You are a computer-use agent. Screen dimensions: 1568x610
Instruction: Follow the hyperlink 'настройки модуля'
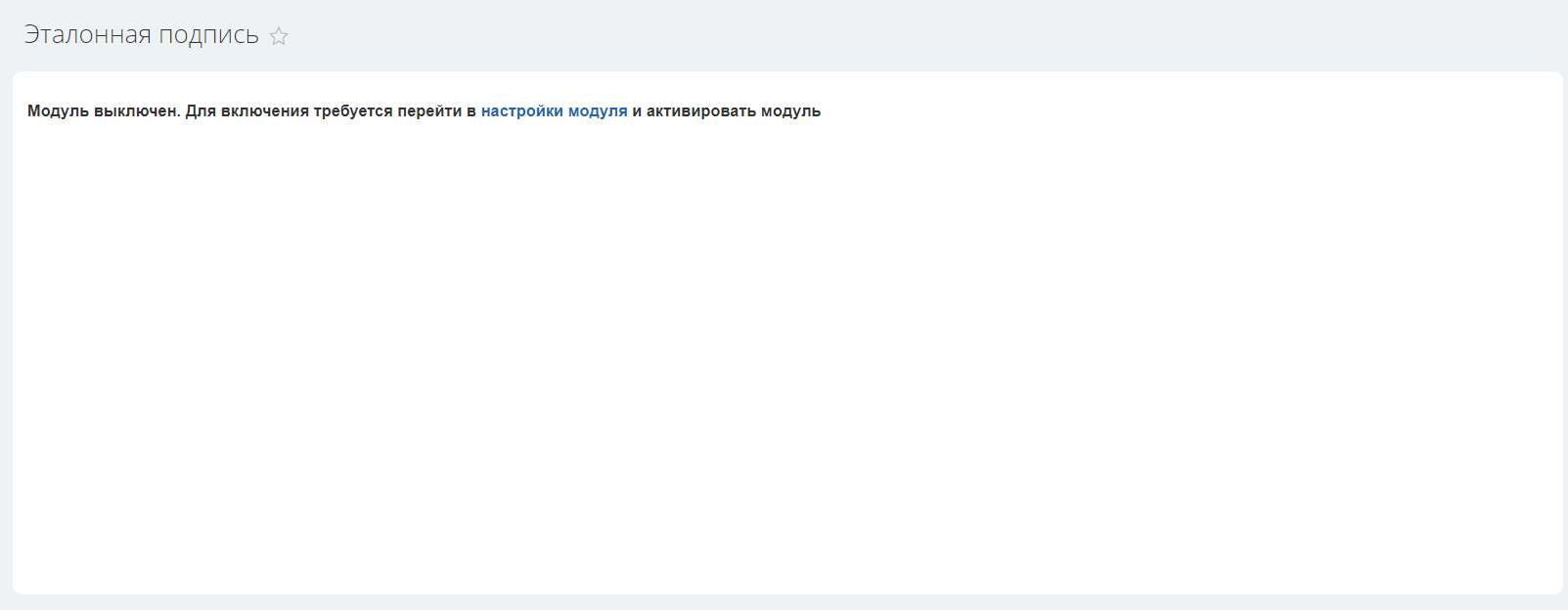point(554,111)
